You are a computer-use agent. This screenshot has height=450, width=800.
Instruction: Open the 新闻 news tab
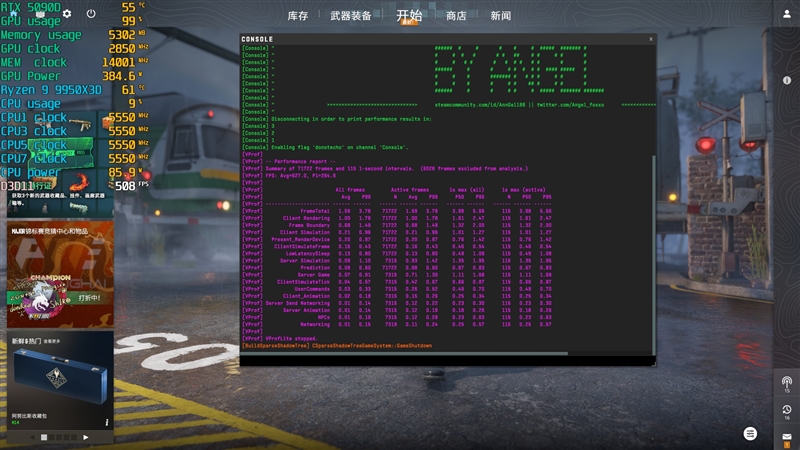tap(501, 16)
